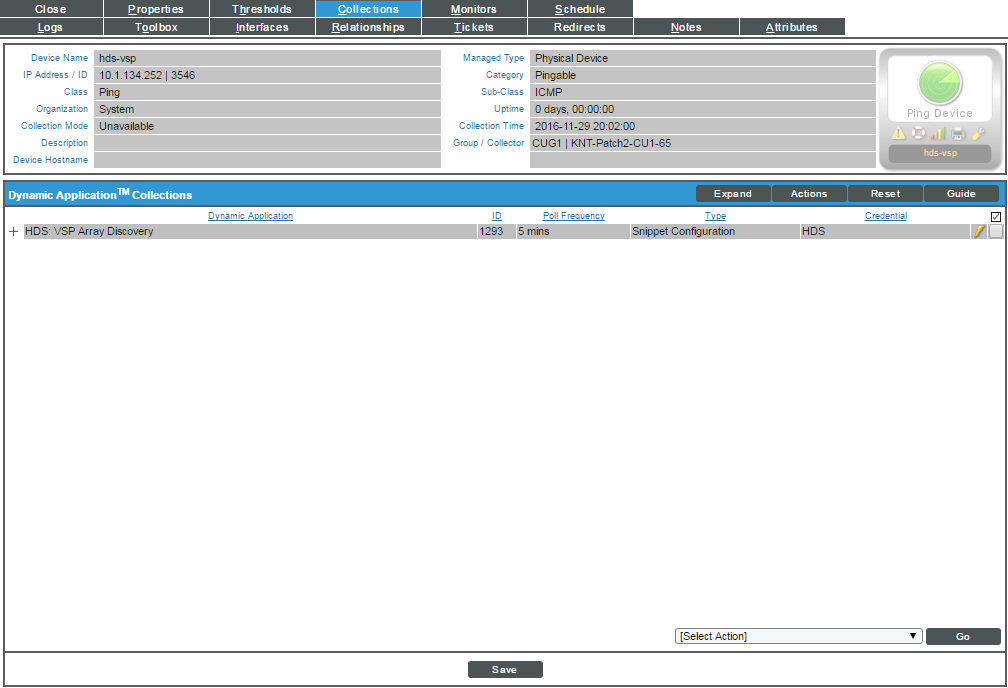Expand the HDS: VSP Array Discovery row
The height and width of the screenshot is (688, 1008).
click(x=11, y=231)
